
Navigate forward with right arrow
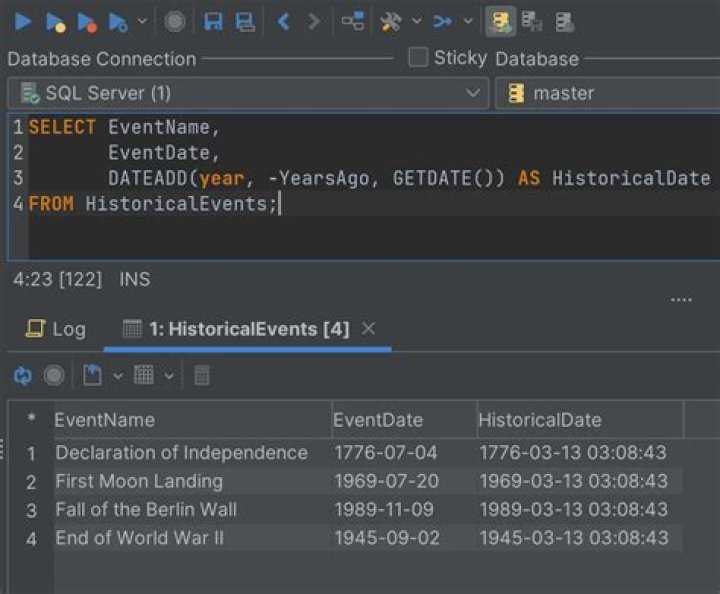coord(314,22)
